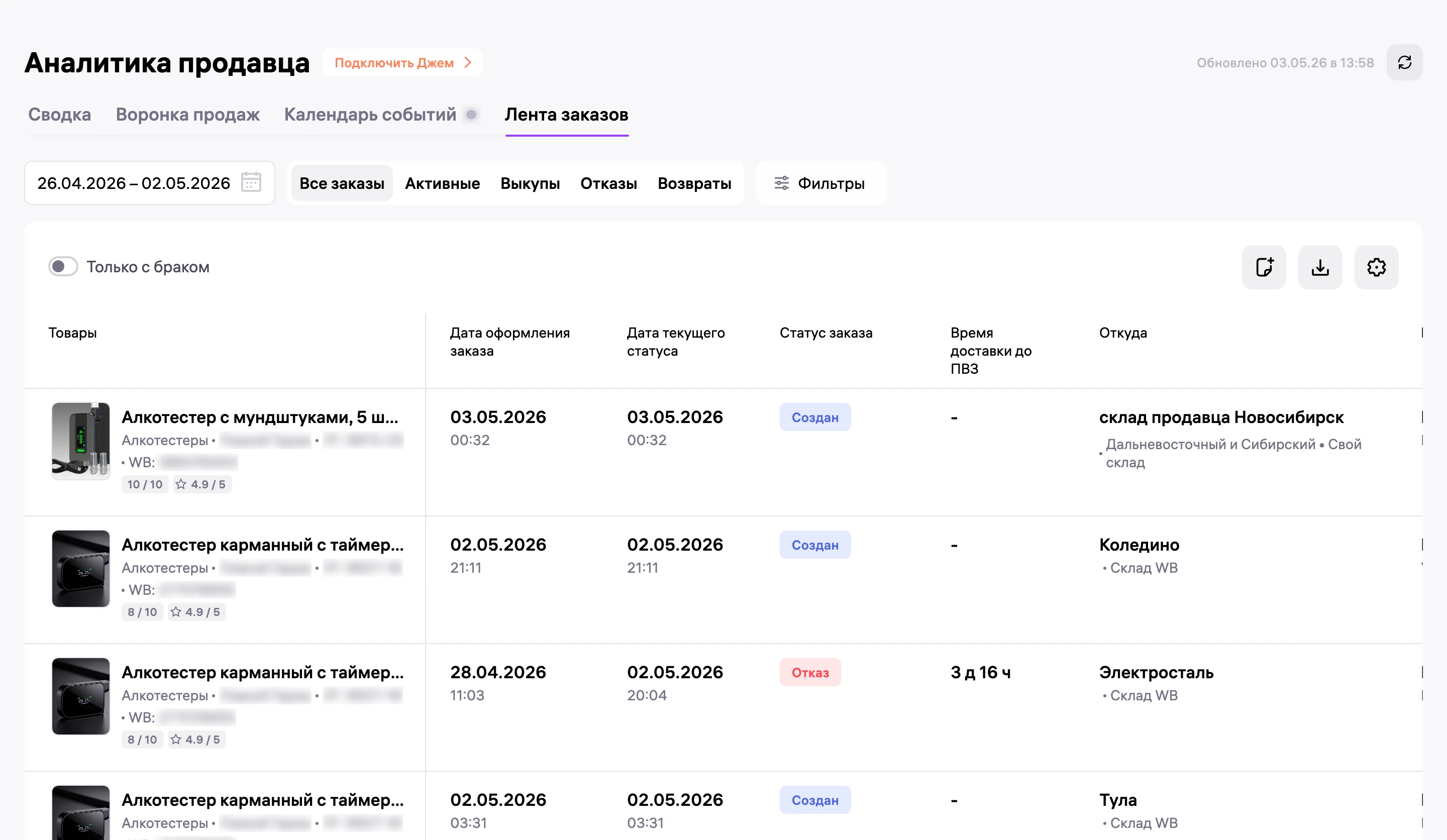
Task: Select the Лента заказов tab
Action: pyautogui.click(x=567, y=114)
